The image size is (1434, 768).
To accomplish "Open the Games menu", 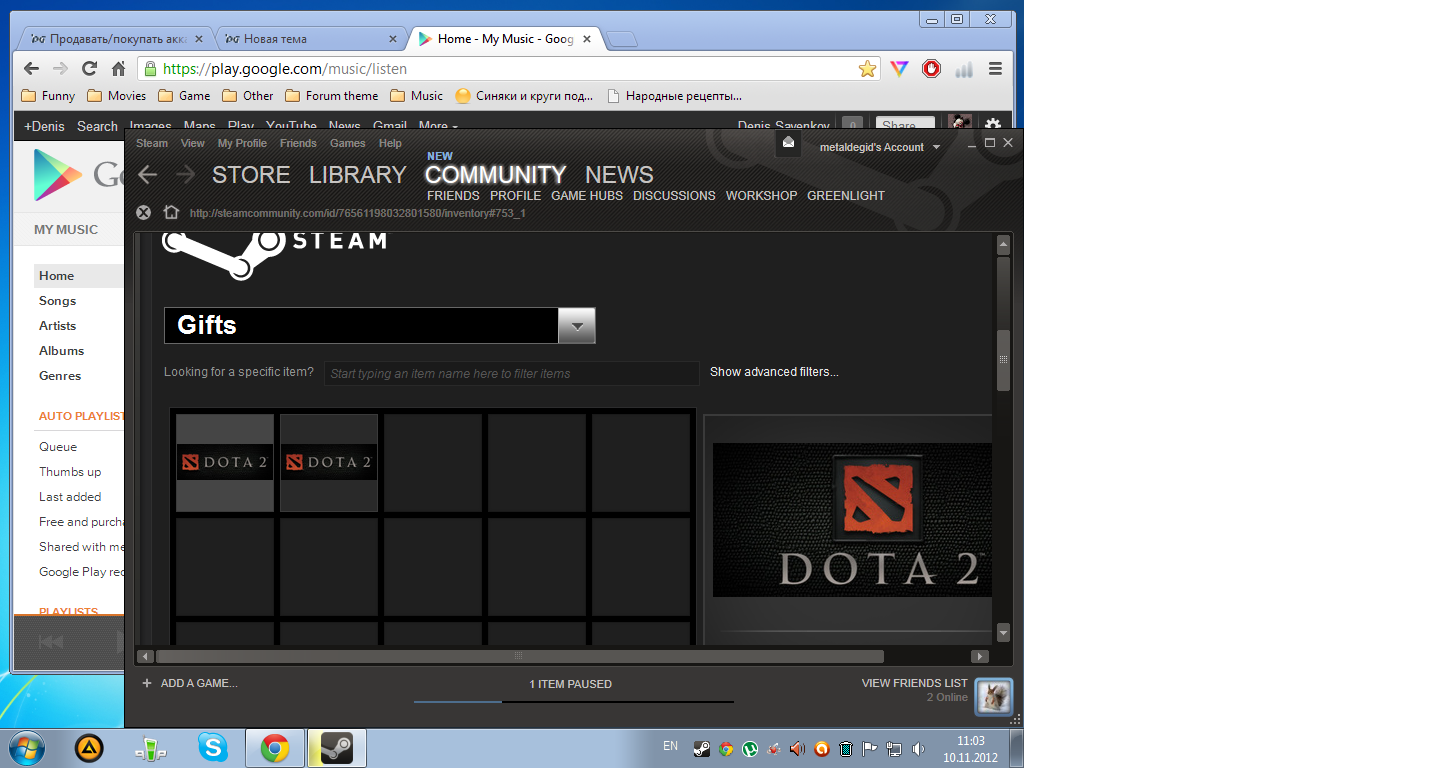I will pos(348,143).
